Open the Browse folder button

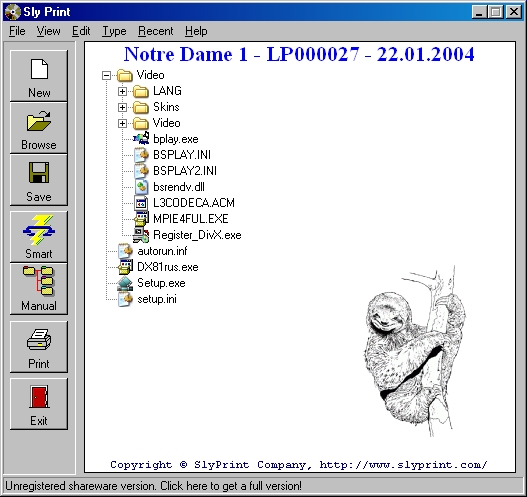(x=39, y=128)
